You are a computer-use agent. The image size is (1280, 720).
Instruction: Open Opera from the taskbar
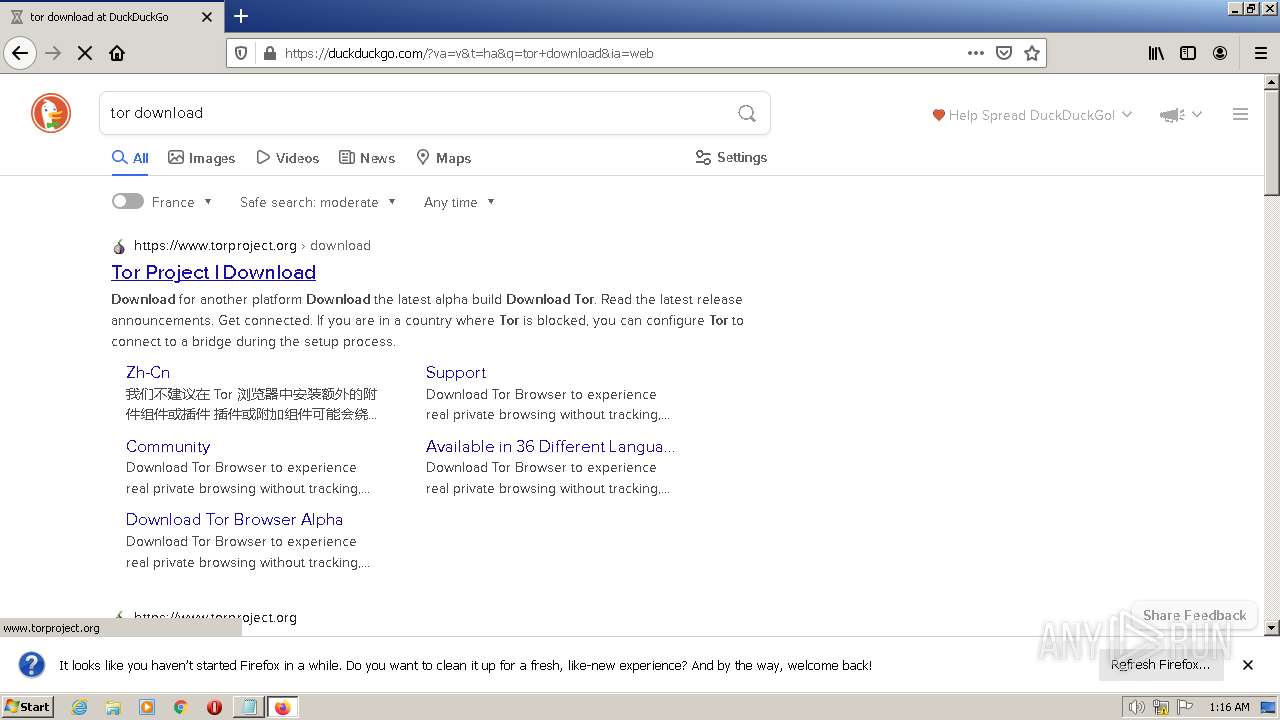tap(214, 707)
